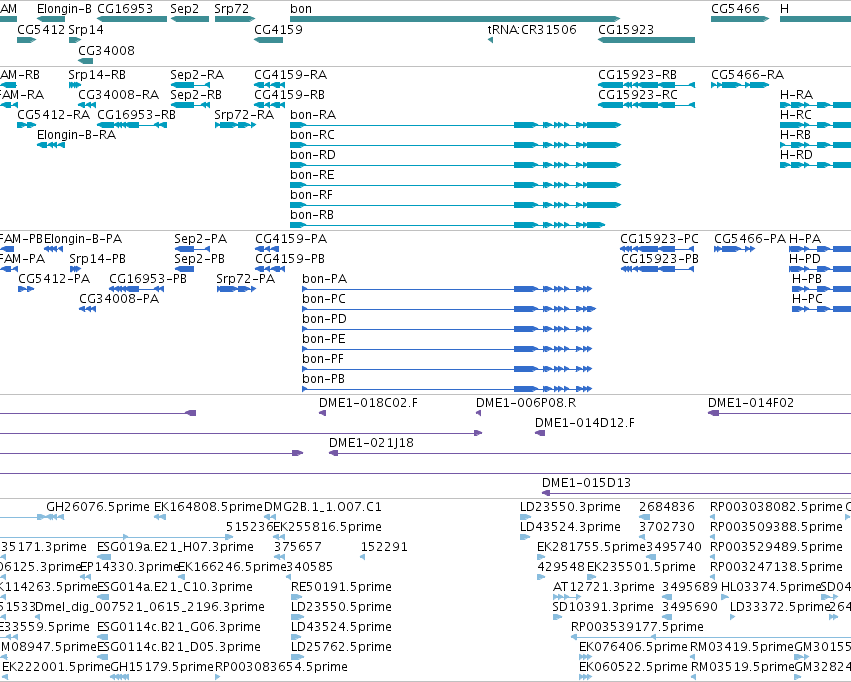Select the CG15923-RC transcript
Image resolution: width=851 pixels, height=682 pixels.
point(646,105)
